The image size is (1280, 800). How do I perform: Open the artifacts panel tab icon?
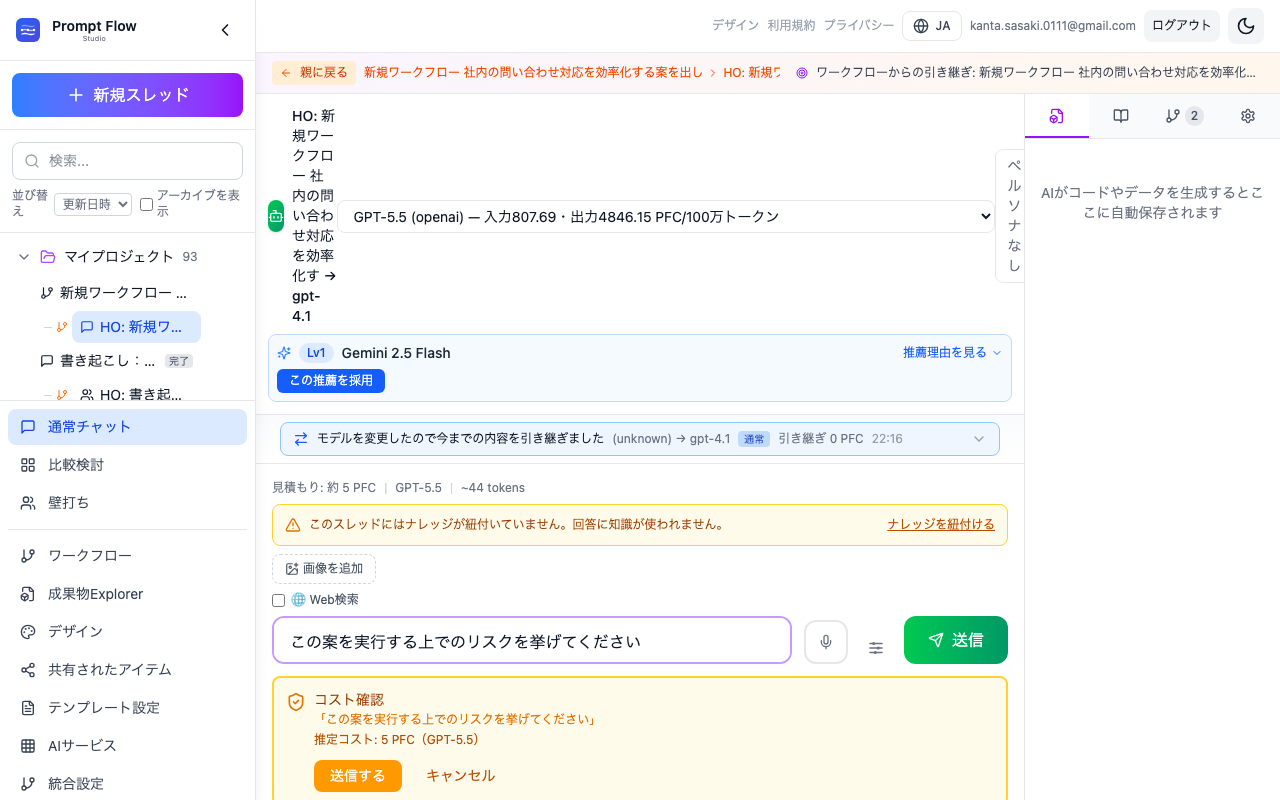(x=1056, y=116)
